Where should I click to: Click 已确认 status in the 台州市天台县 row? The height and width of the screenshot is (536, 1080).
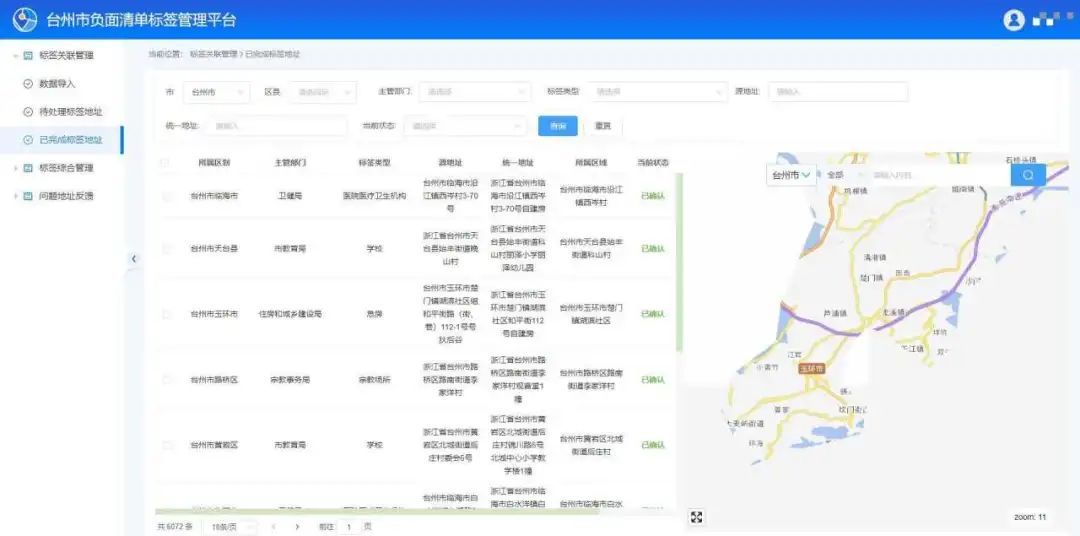click(x=652, y=249)
